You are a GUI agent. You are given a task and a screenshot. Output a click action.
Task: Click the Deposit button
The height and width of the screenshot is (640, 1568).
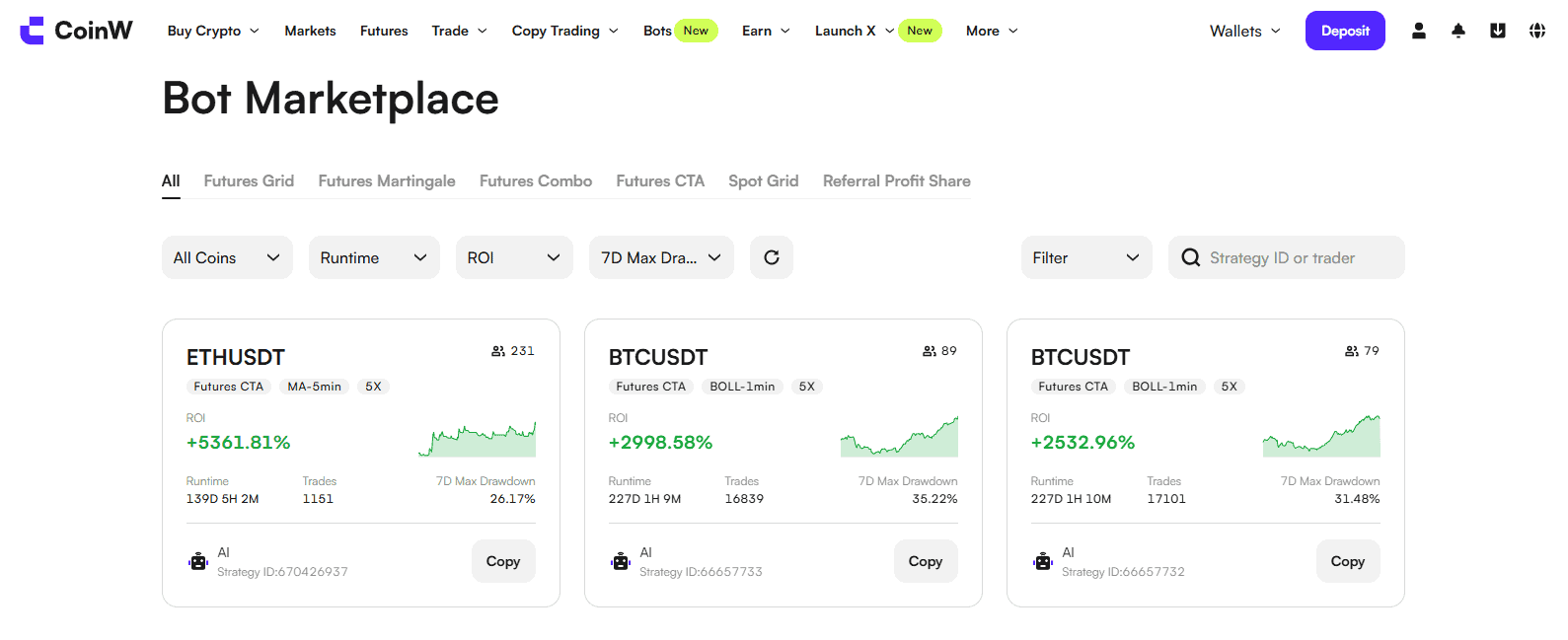click(1345, 31)
